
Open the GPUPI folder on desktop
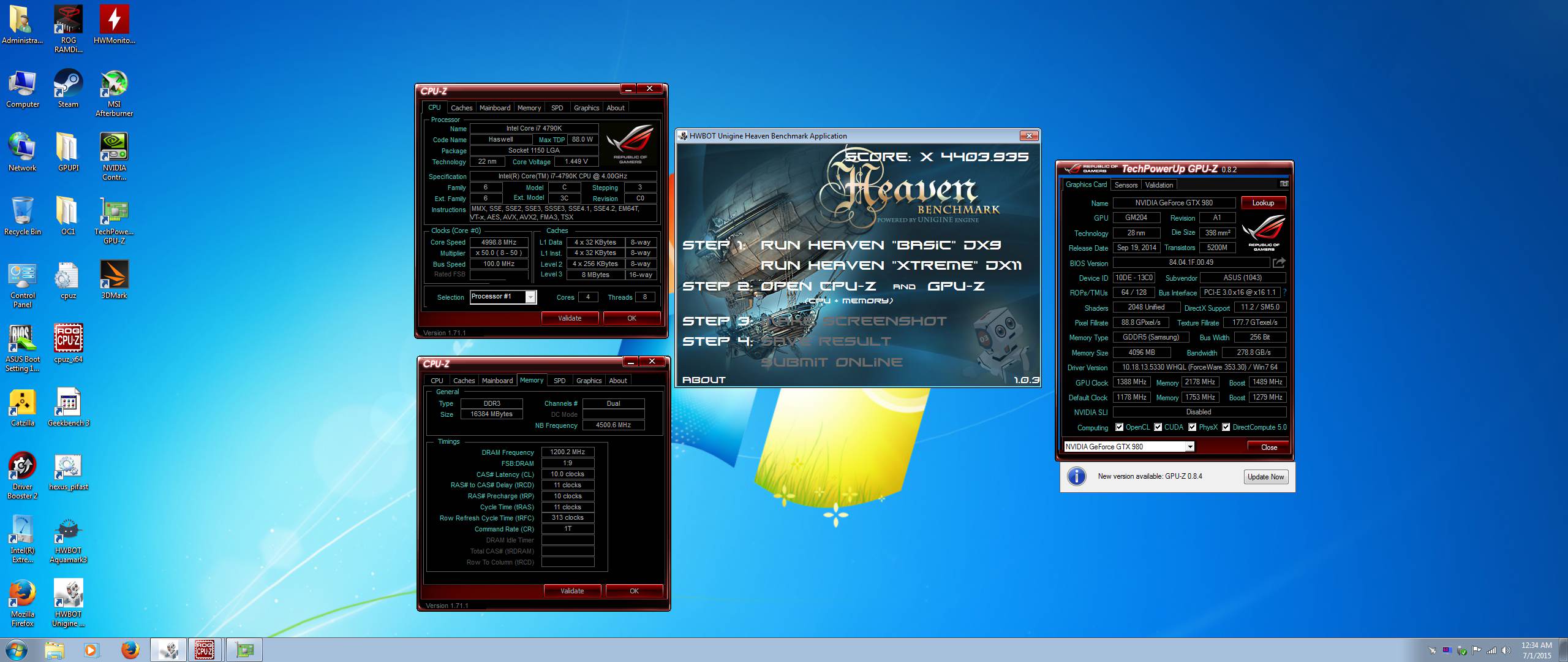pos(68,152)
